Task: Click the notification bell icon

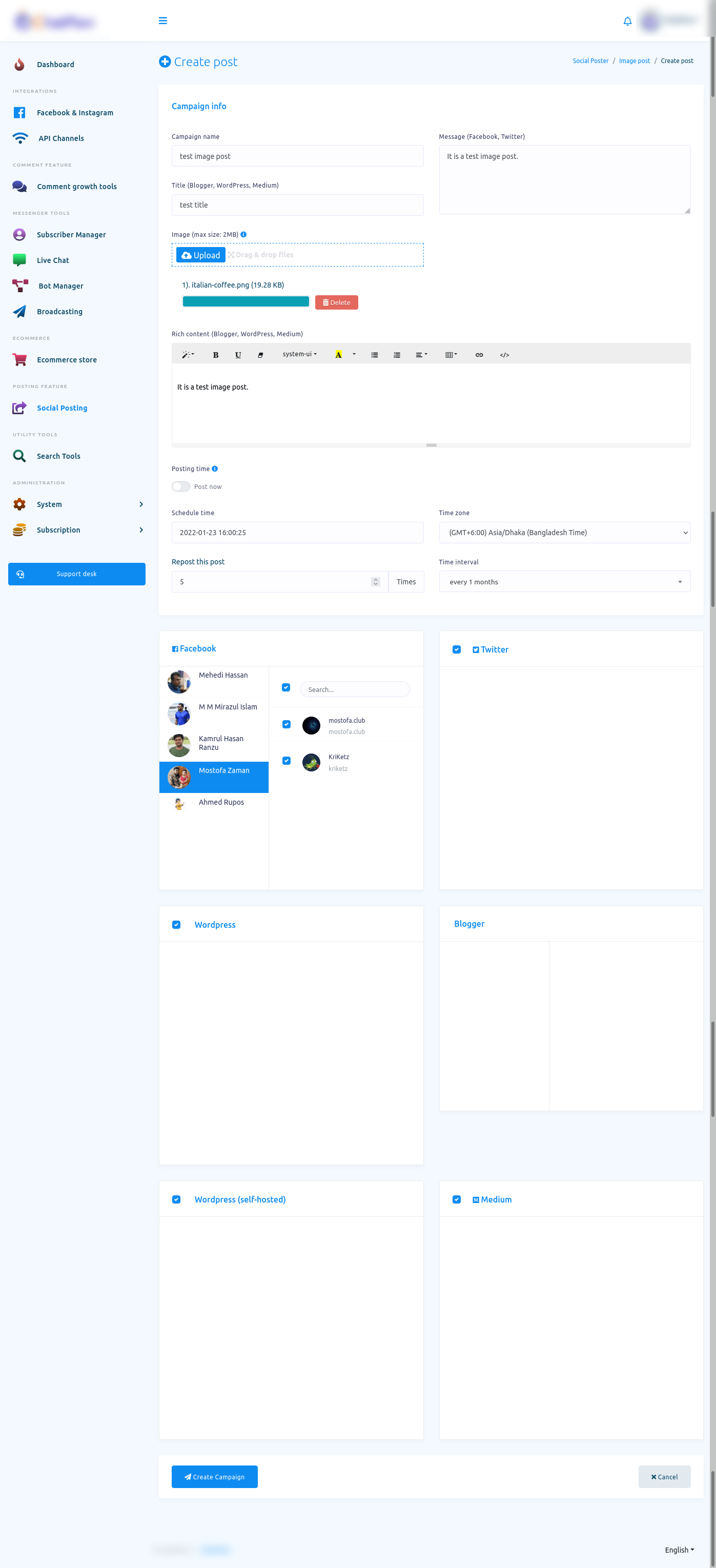Action: coord(627,22)
